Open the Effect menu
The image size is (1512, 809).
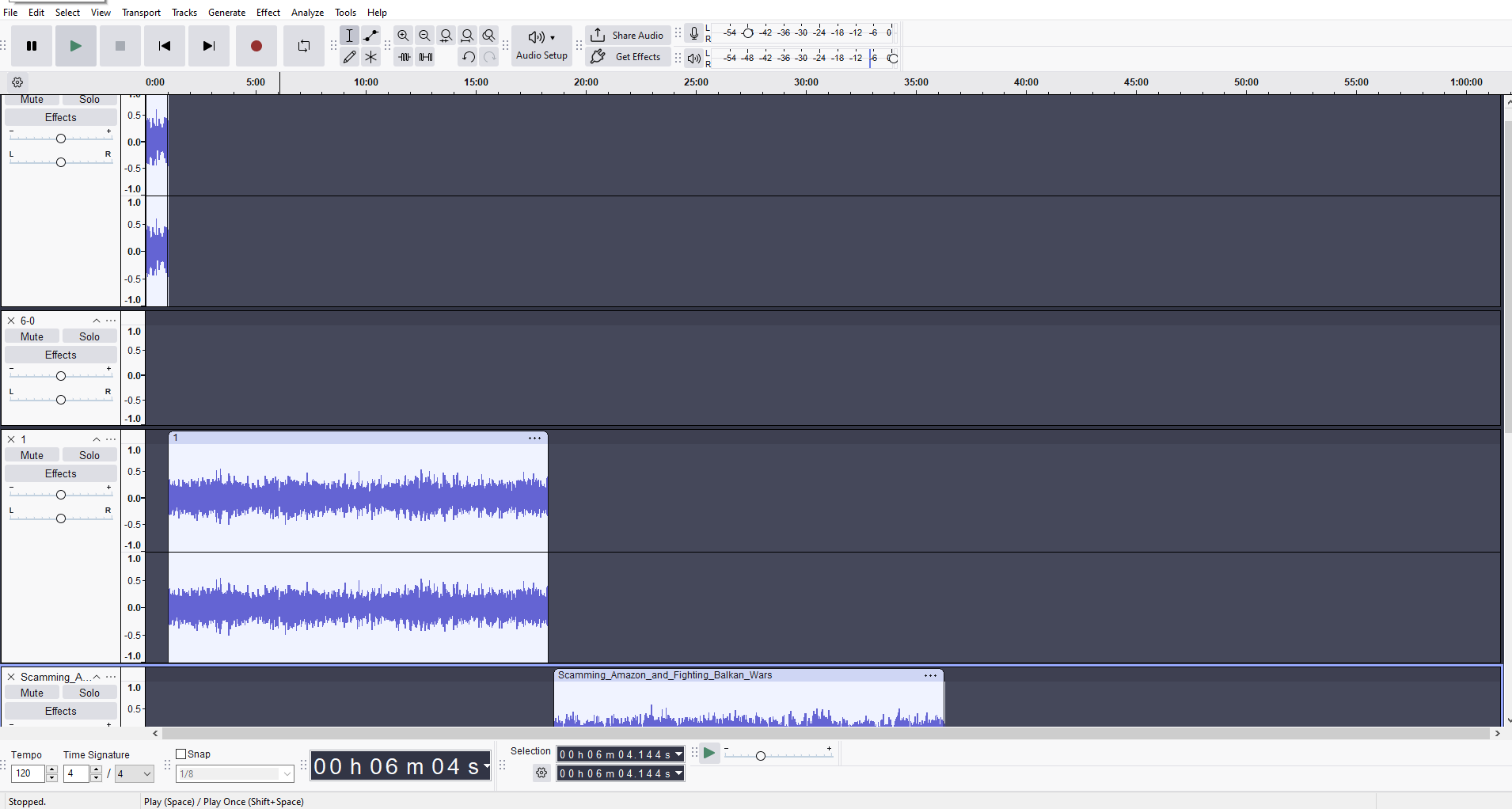[x=268, y=13]
